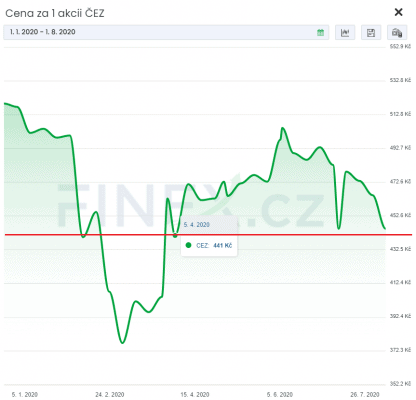Open the green calendar date picker icon

tap(320, 32)
